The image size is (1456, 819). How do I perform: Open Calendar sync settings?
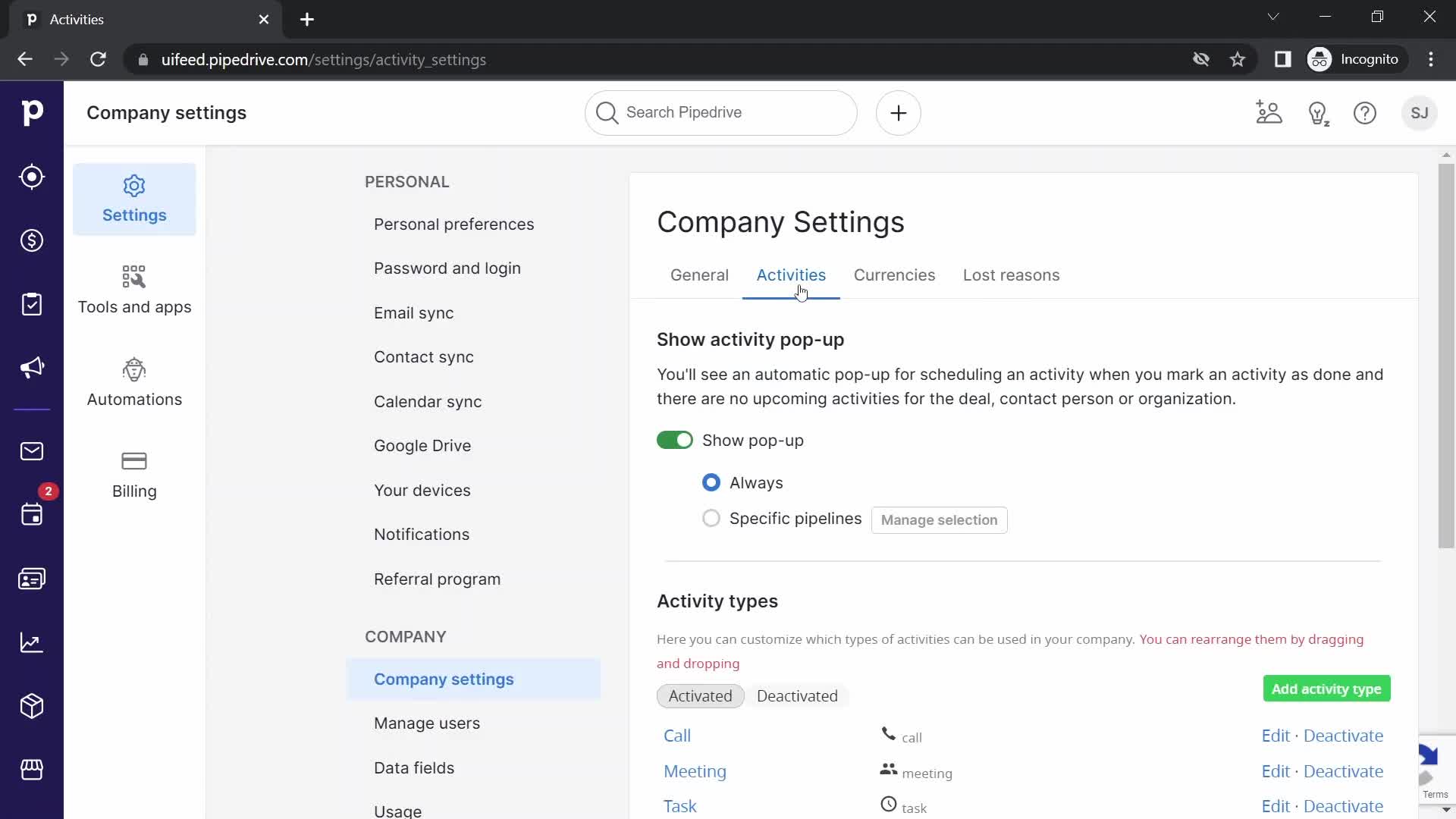click(428, 402)
